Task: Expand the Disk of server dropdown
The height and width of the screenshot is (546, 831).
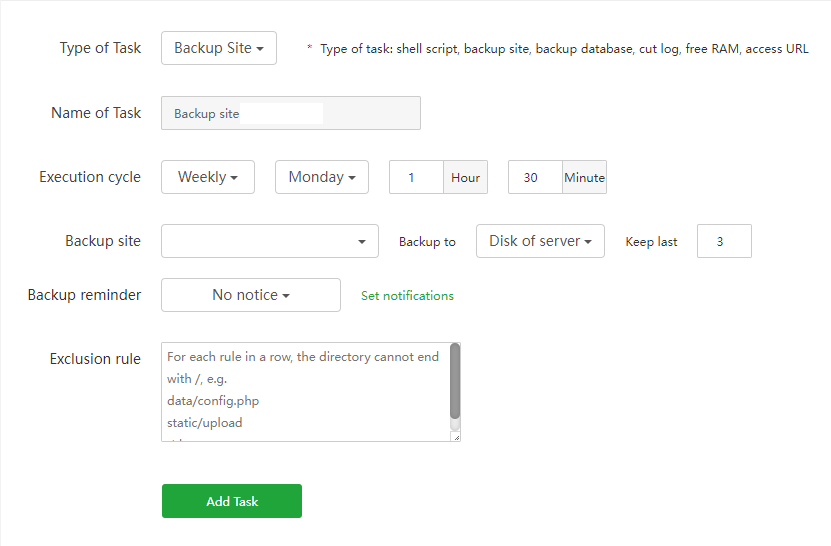Action: pyautogui.click(x=540, y=241)
